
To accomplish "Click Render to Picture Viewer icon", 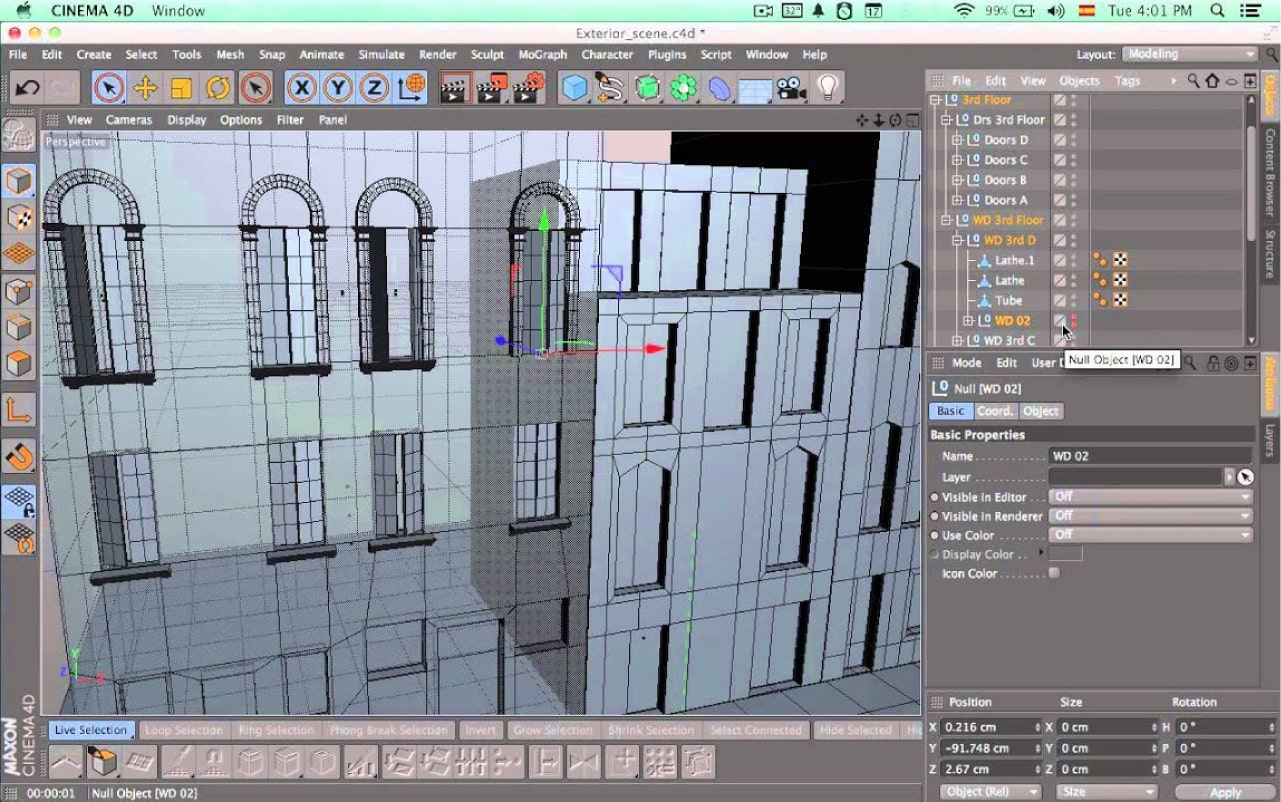I will pos(491,88).
